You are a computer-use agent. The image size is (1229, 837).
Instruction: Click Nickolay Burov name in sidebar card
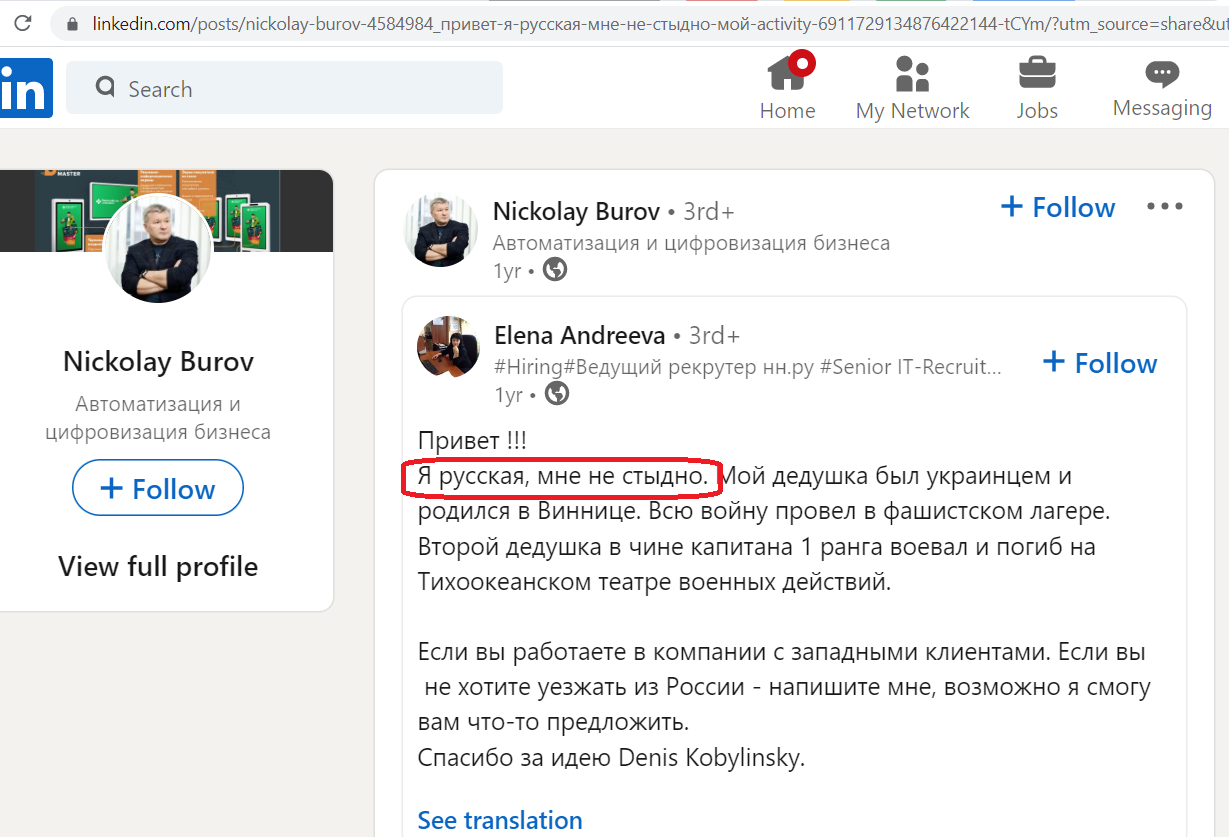(x=158, y=361)
